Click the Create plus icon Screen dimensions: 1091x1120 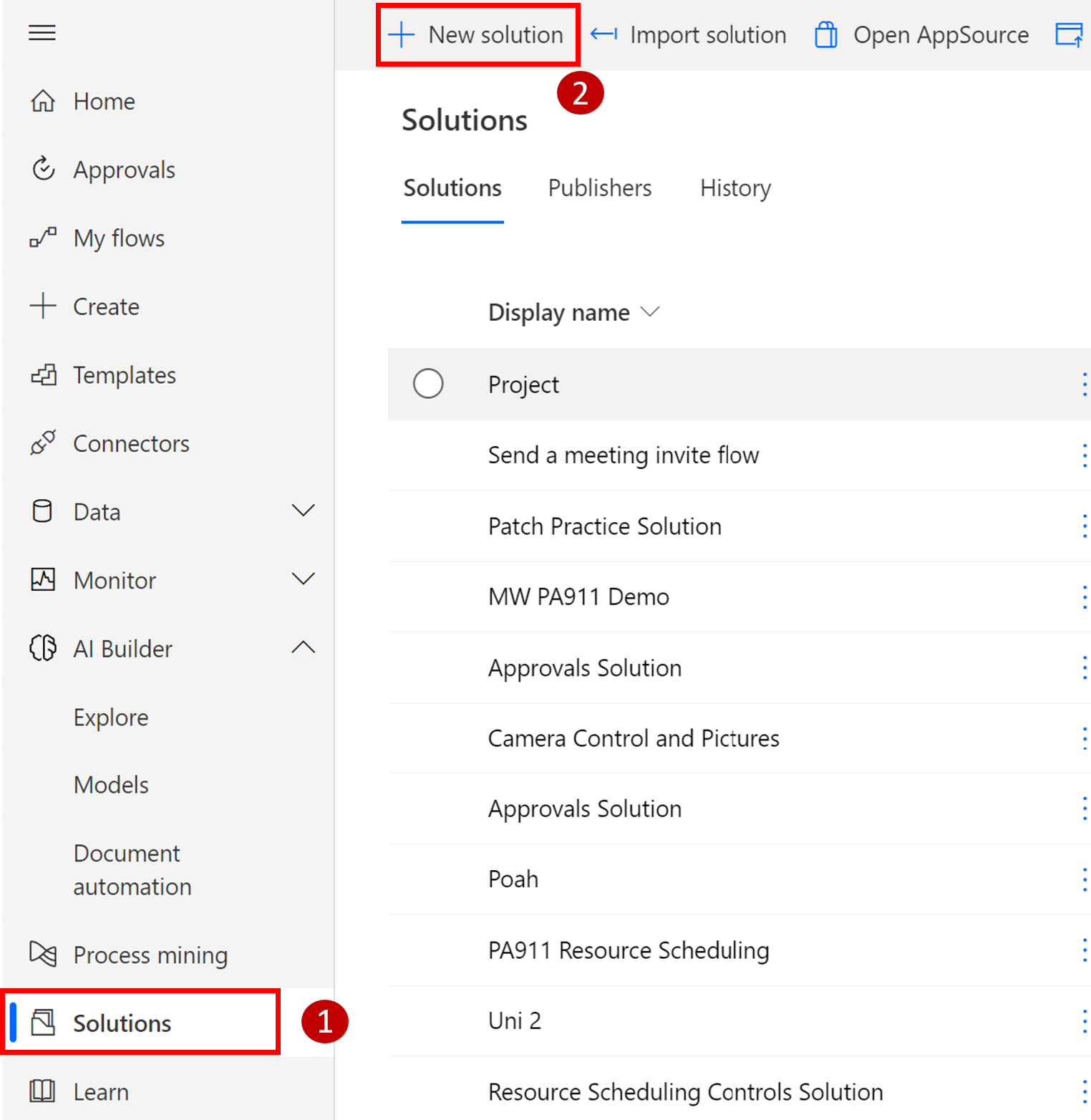coord(43,306)
